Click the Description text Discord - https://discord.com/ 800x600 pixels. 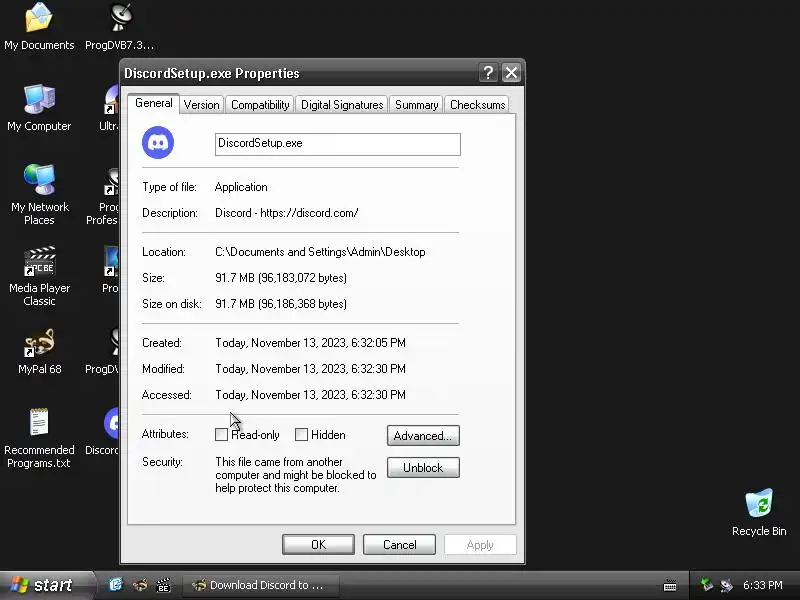click(287, 213)
